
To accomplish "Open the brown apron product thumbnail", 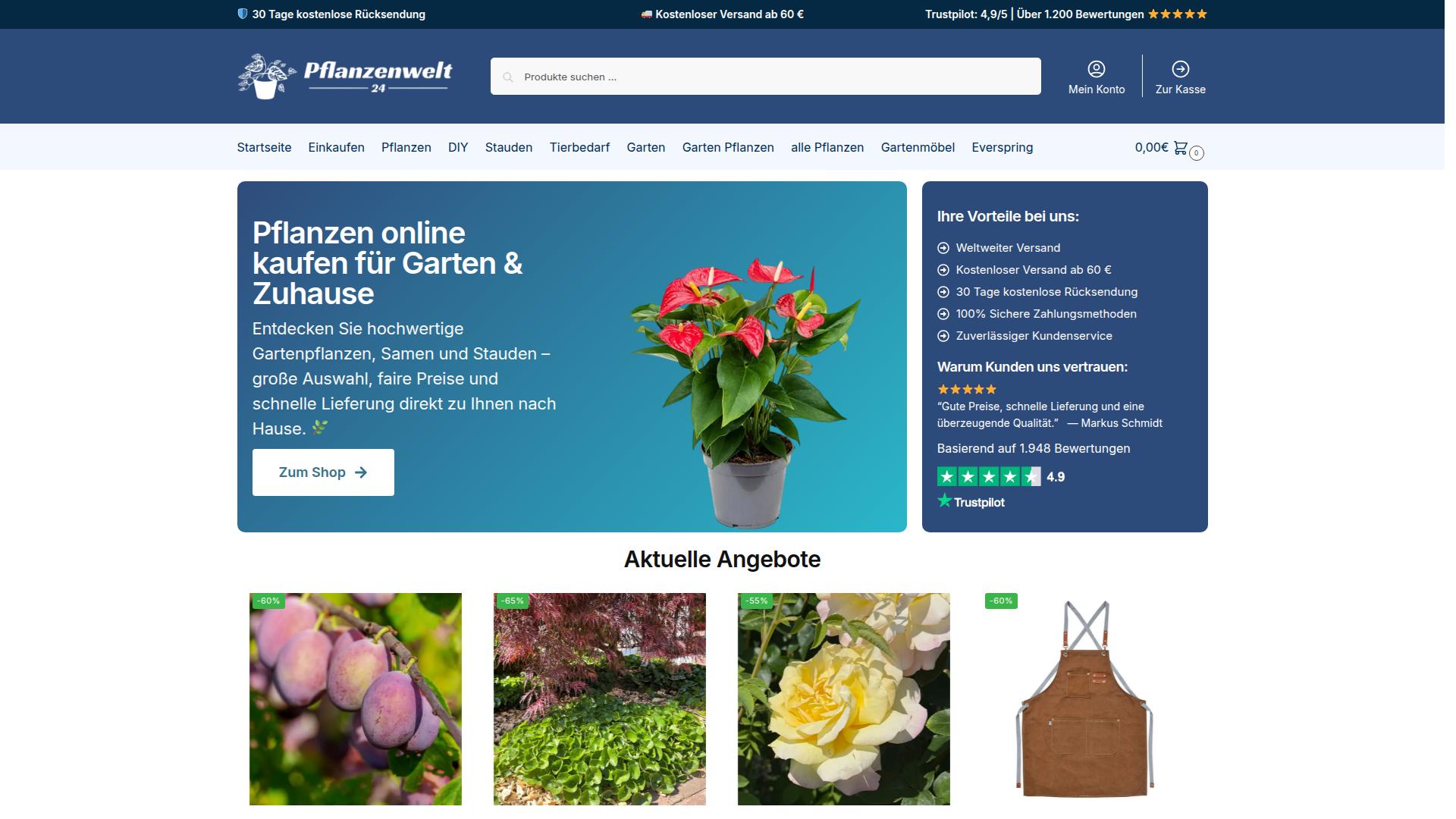I will (1084, 699).
